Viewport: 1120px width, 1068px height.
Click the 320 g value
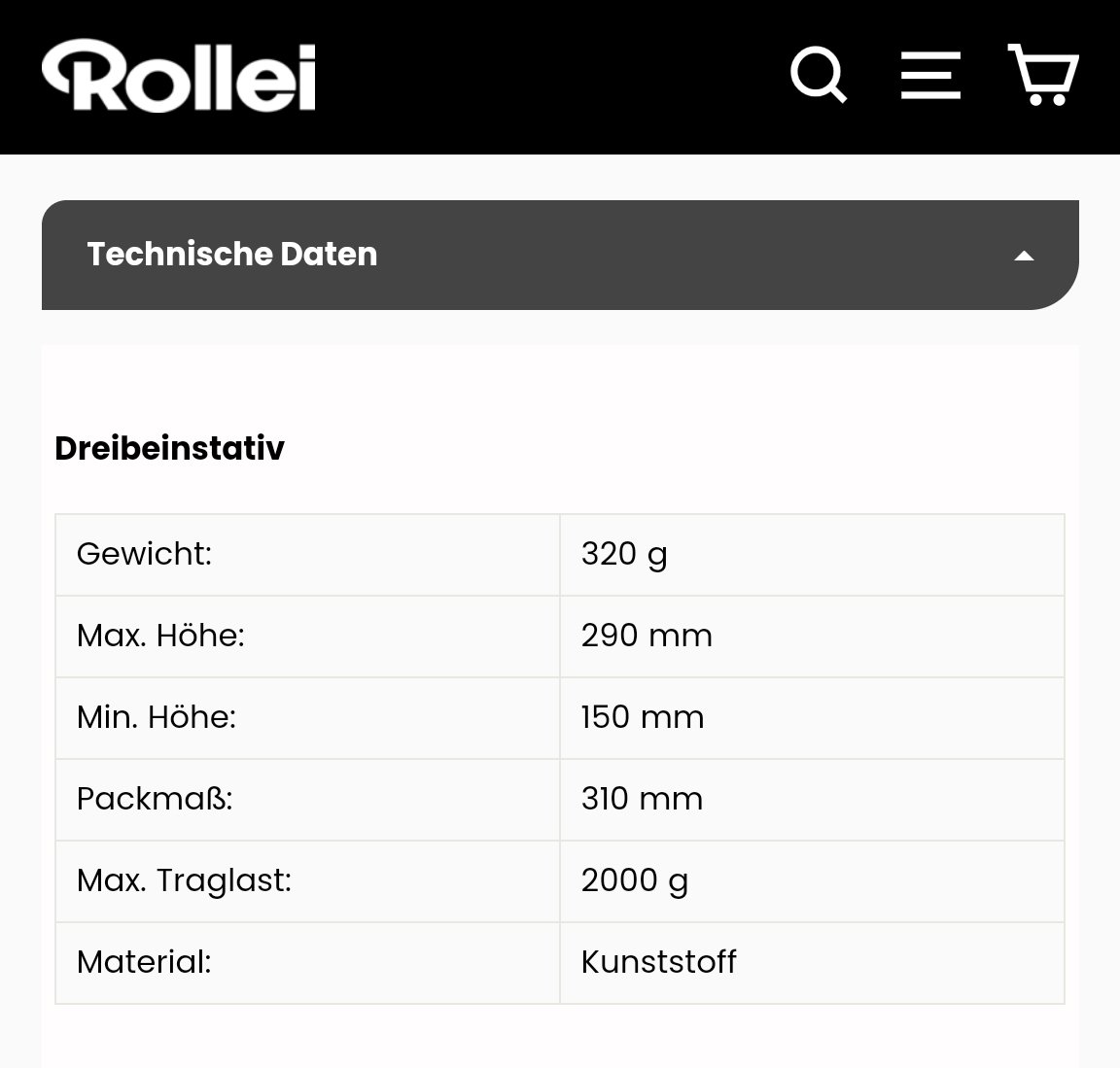point(624,555)
